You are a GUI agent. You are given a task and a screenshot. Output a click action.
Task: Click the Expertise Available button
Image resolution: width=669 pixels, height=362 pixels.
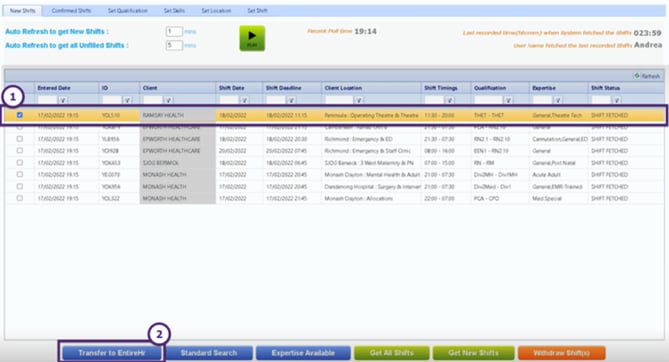point(303,353)
